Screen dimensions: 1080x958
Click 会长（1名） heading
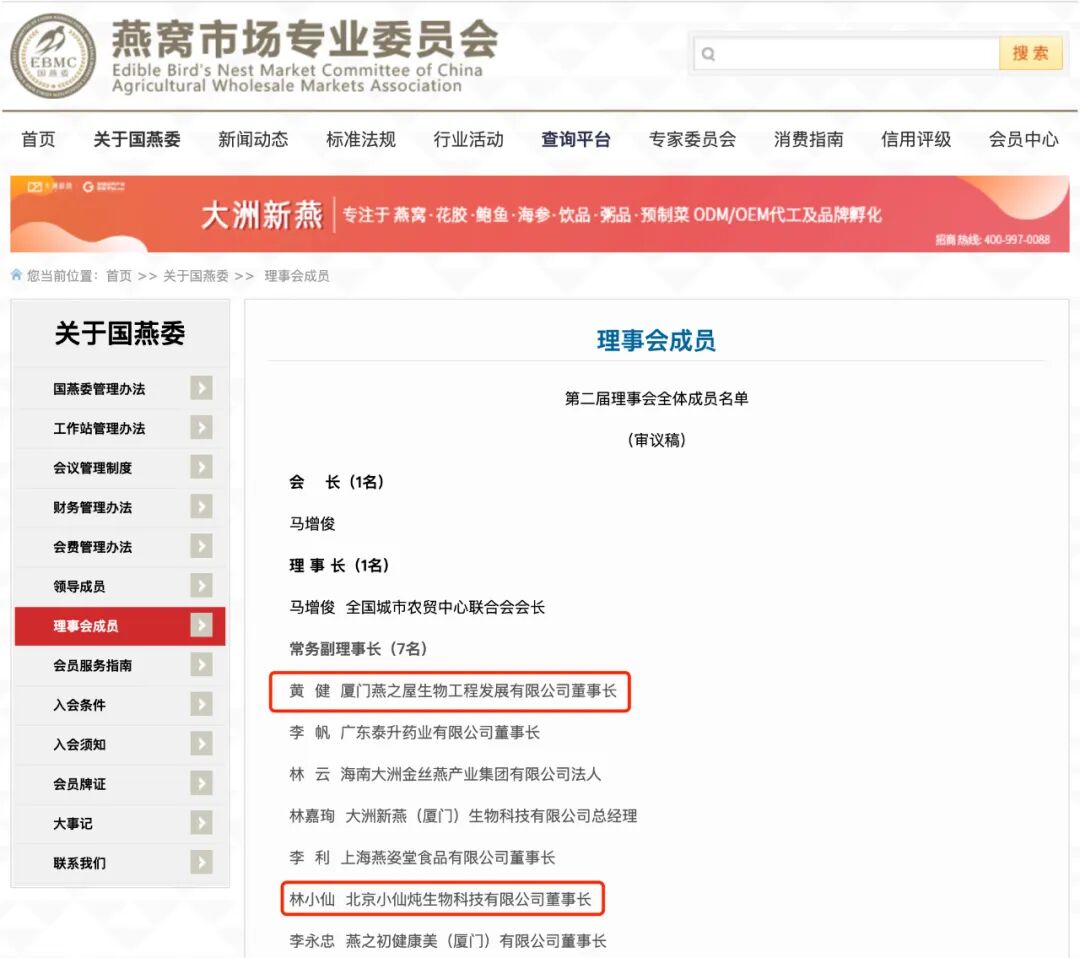coord(336,481)
